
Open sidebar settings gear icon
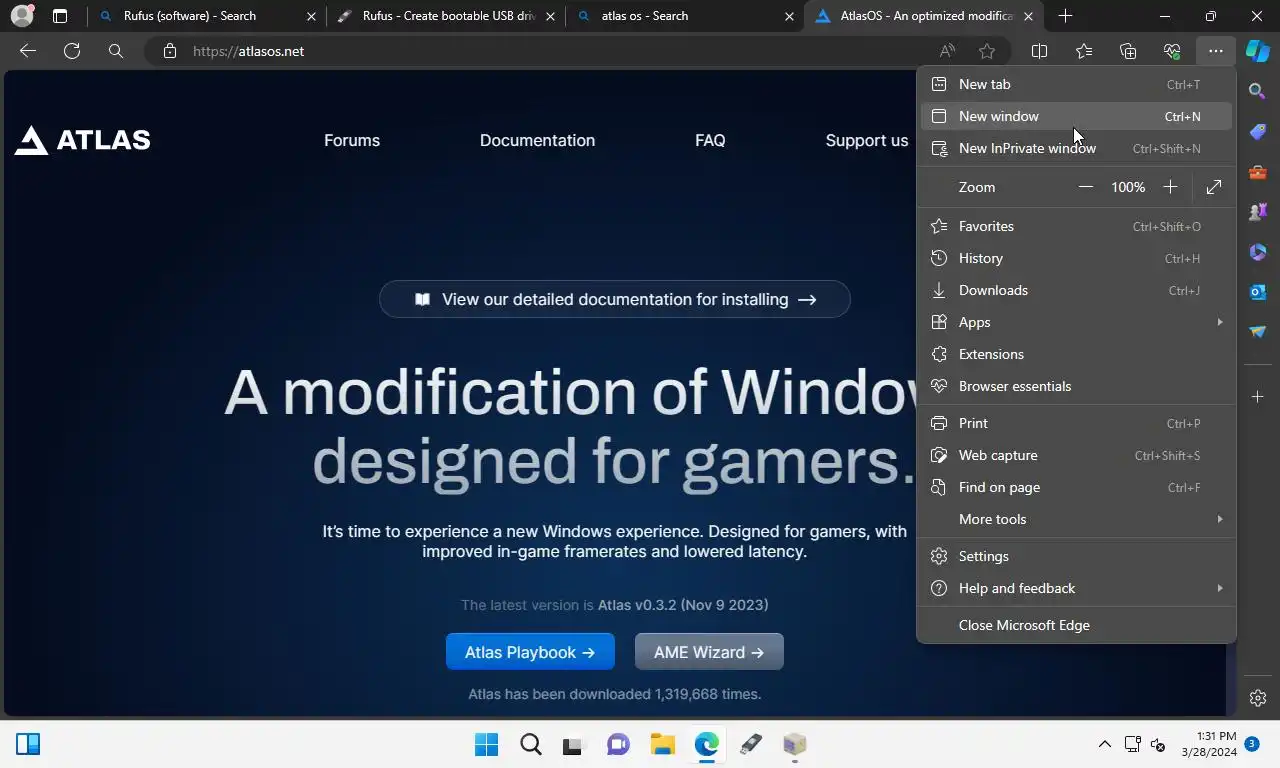[1258, 698]
